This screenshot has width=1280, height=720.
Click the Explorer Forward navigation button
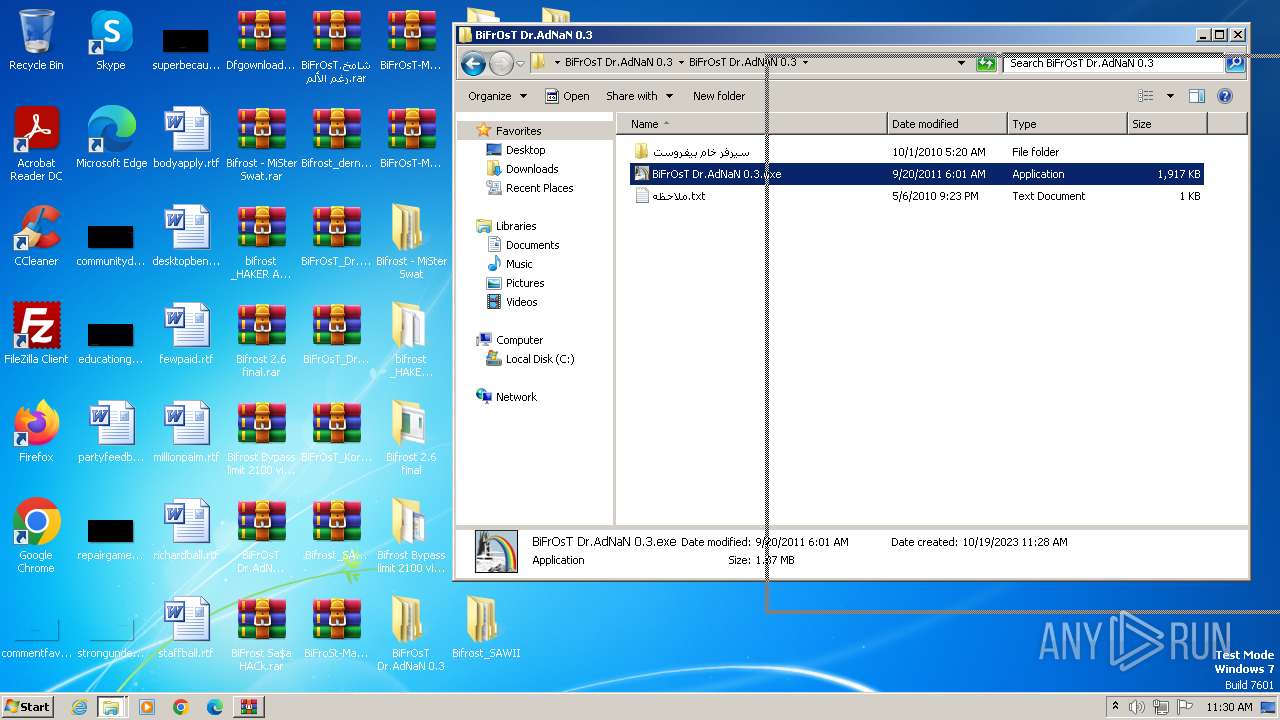click(x=501, y=63)
